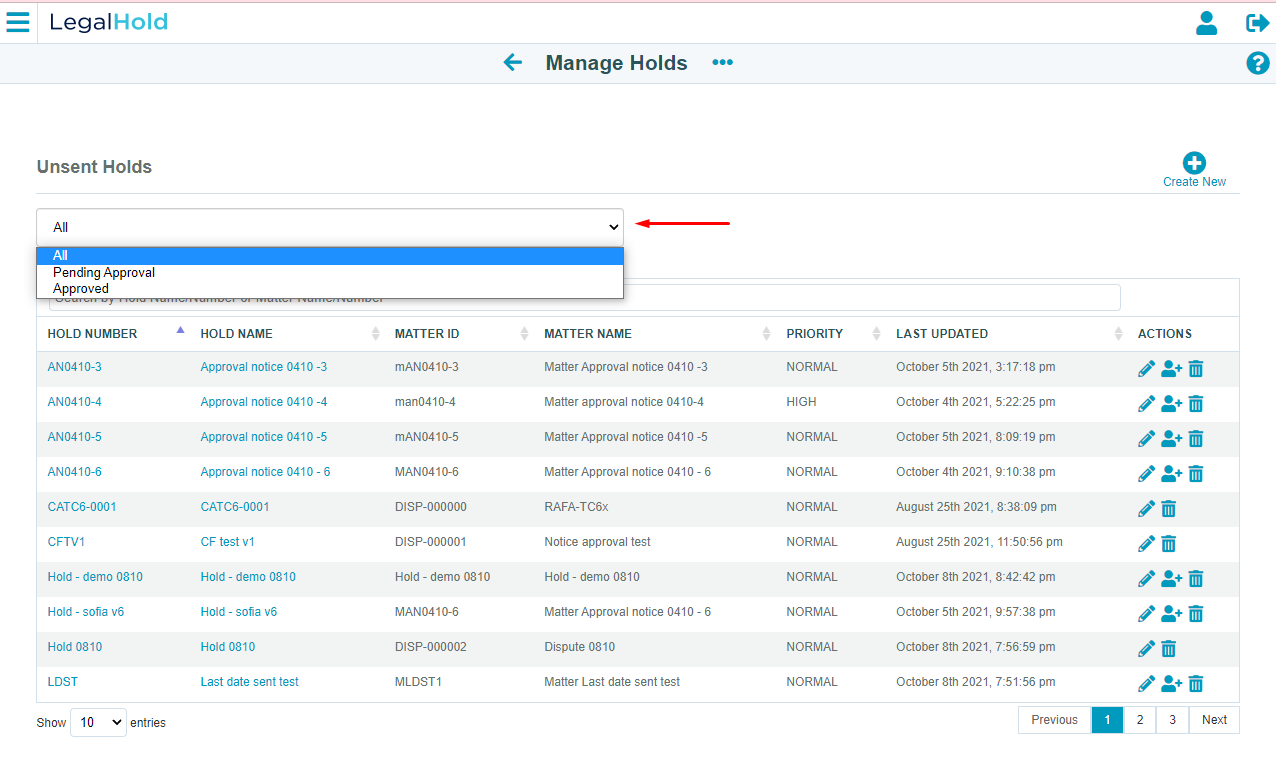
Task: Select the Approved filter option
Action: pyautogui.click(x=330, y=288)
